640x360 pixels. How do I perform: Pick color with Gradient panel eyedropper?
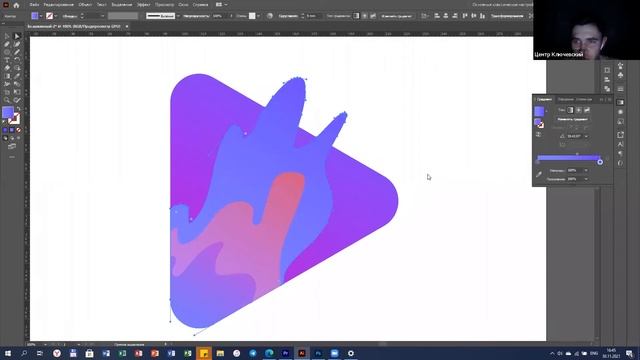click(x=539, y=175)
